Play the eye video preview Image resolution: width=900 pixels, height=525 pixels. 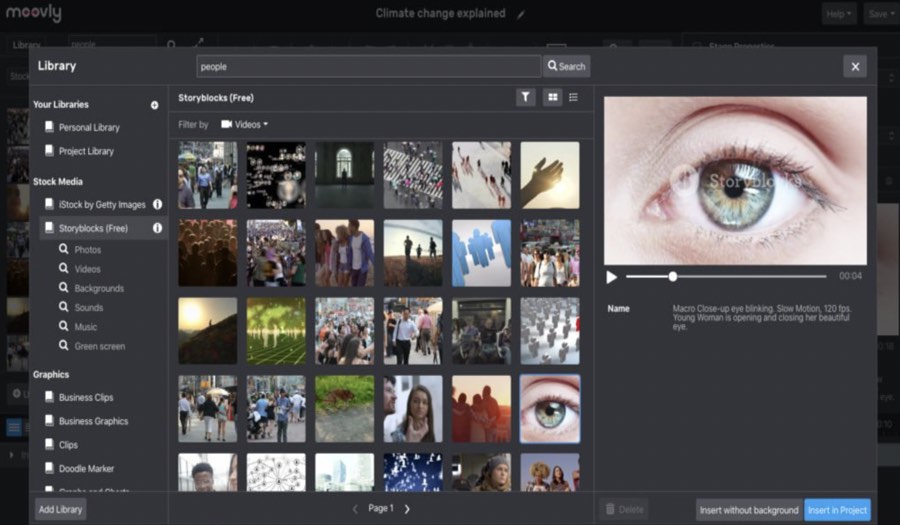[x=612, y=276]
